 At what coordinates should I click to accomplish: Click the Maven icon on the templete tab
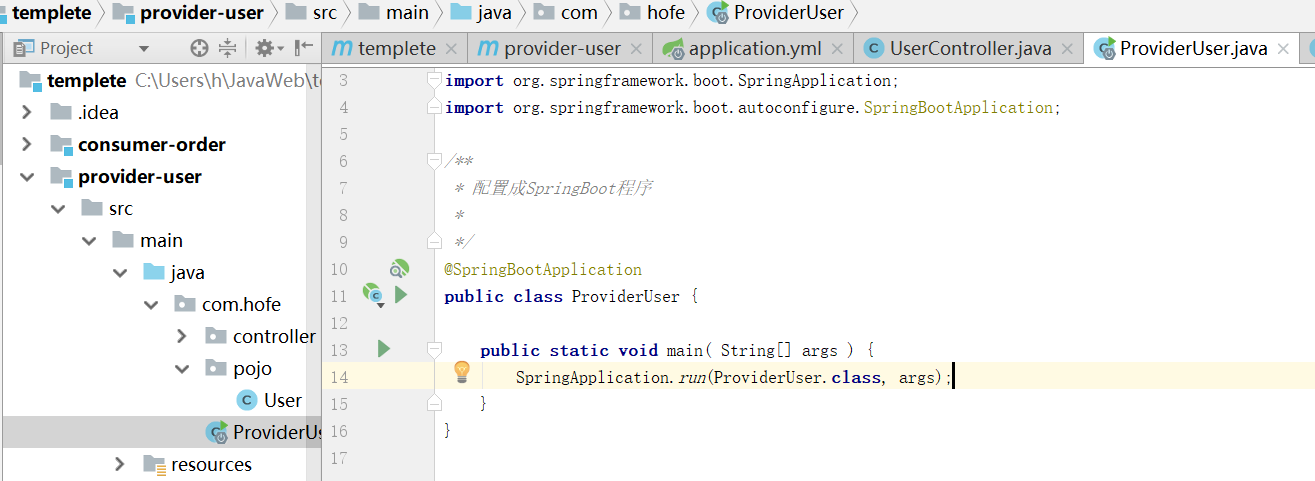(x=342, y=48)
